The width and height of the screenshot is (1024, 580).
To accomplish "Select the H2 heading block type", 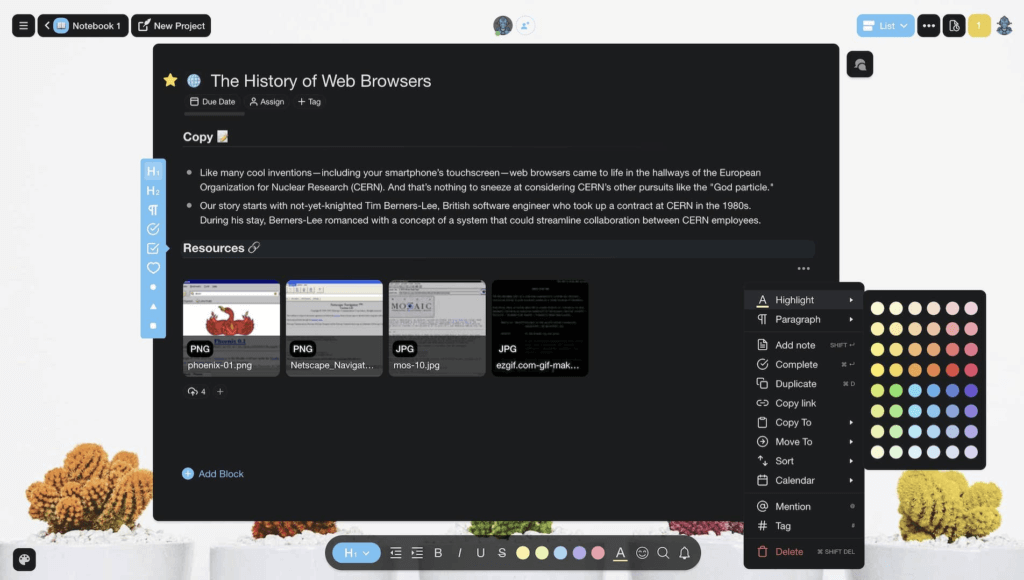I will pyautogui.click(x=153, y=191).
